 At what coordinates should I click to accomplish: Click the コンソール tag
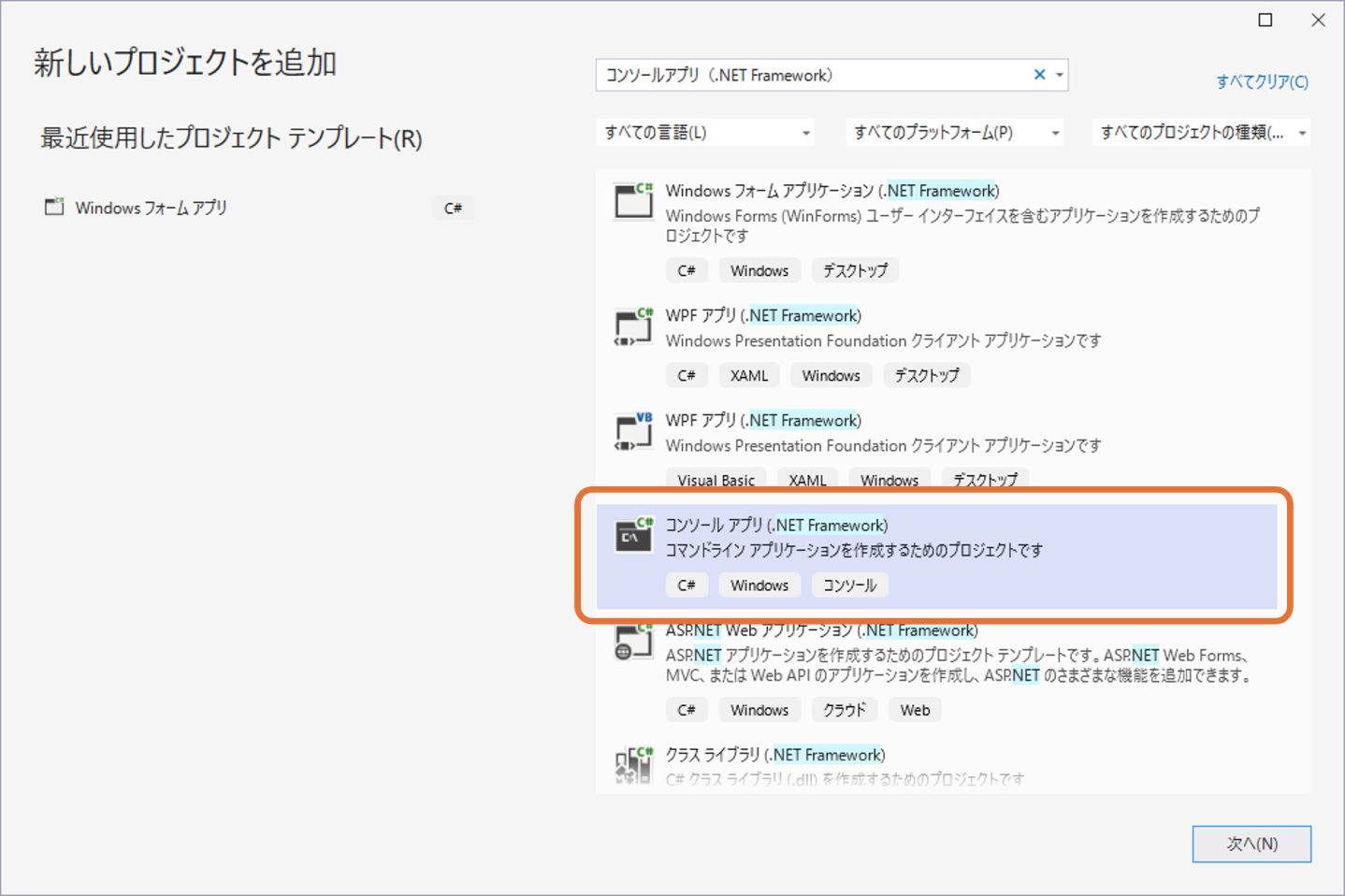tap(850, 585)
